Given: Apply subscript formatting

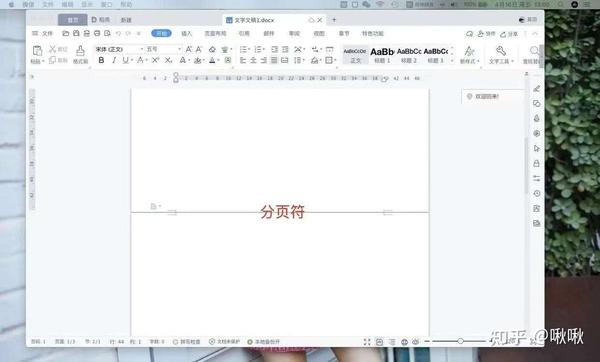Looking at the screenshot, I should pyautogui.click(x=168, y=60).
